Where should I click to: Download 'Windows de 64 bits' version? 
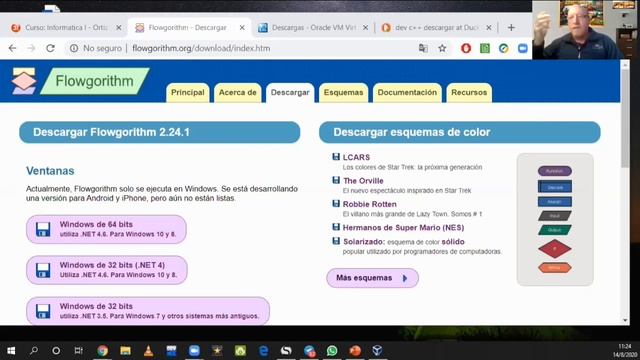pos(106,229)
